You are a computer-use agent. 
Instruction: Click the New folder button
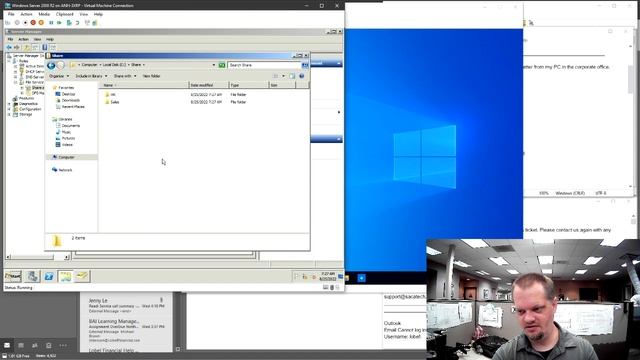[151, 76]
